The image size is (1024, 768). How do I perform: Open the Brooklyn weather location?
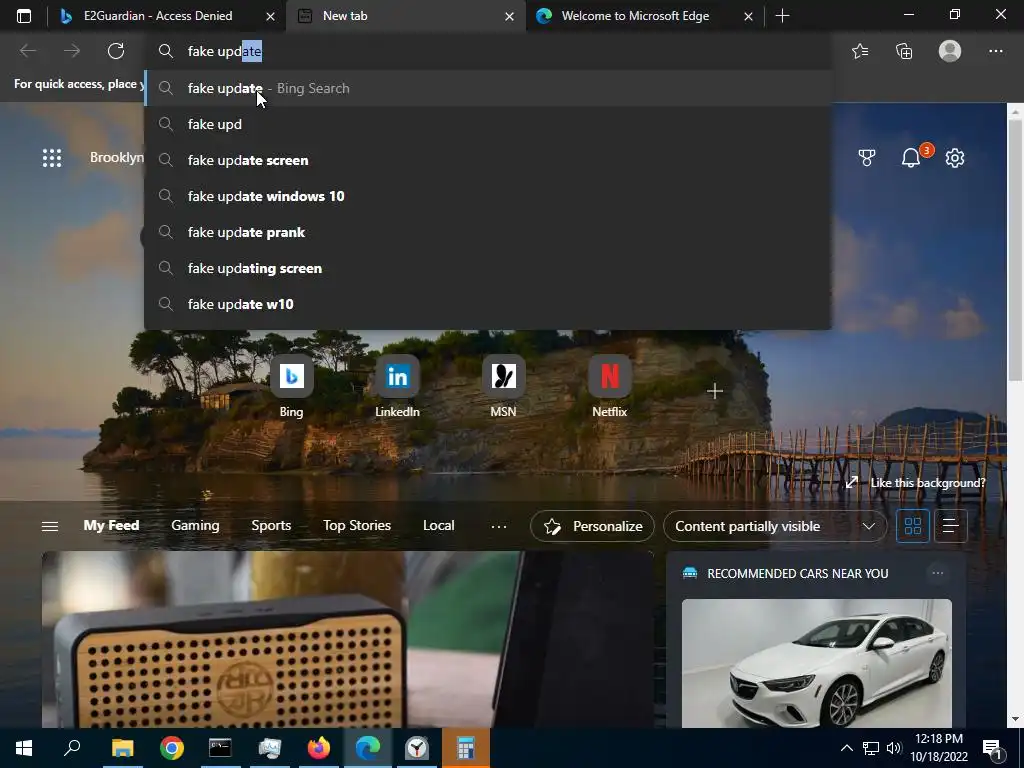click(x=116, y=157)
